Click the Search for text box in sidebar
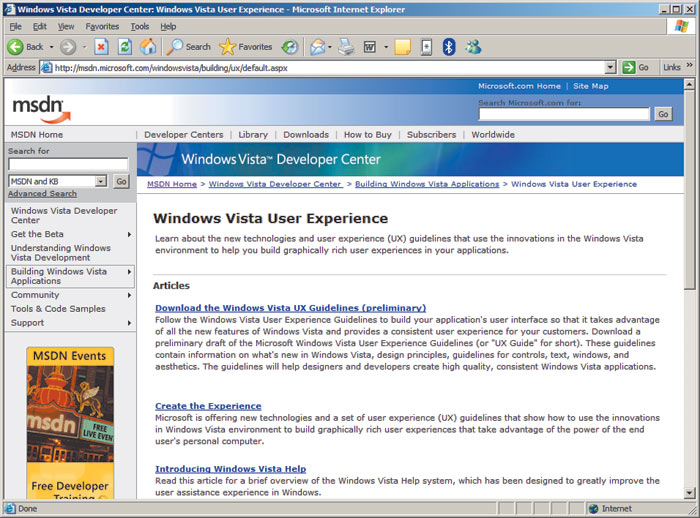Screen dimensions: 700x518 pos(68,164)
